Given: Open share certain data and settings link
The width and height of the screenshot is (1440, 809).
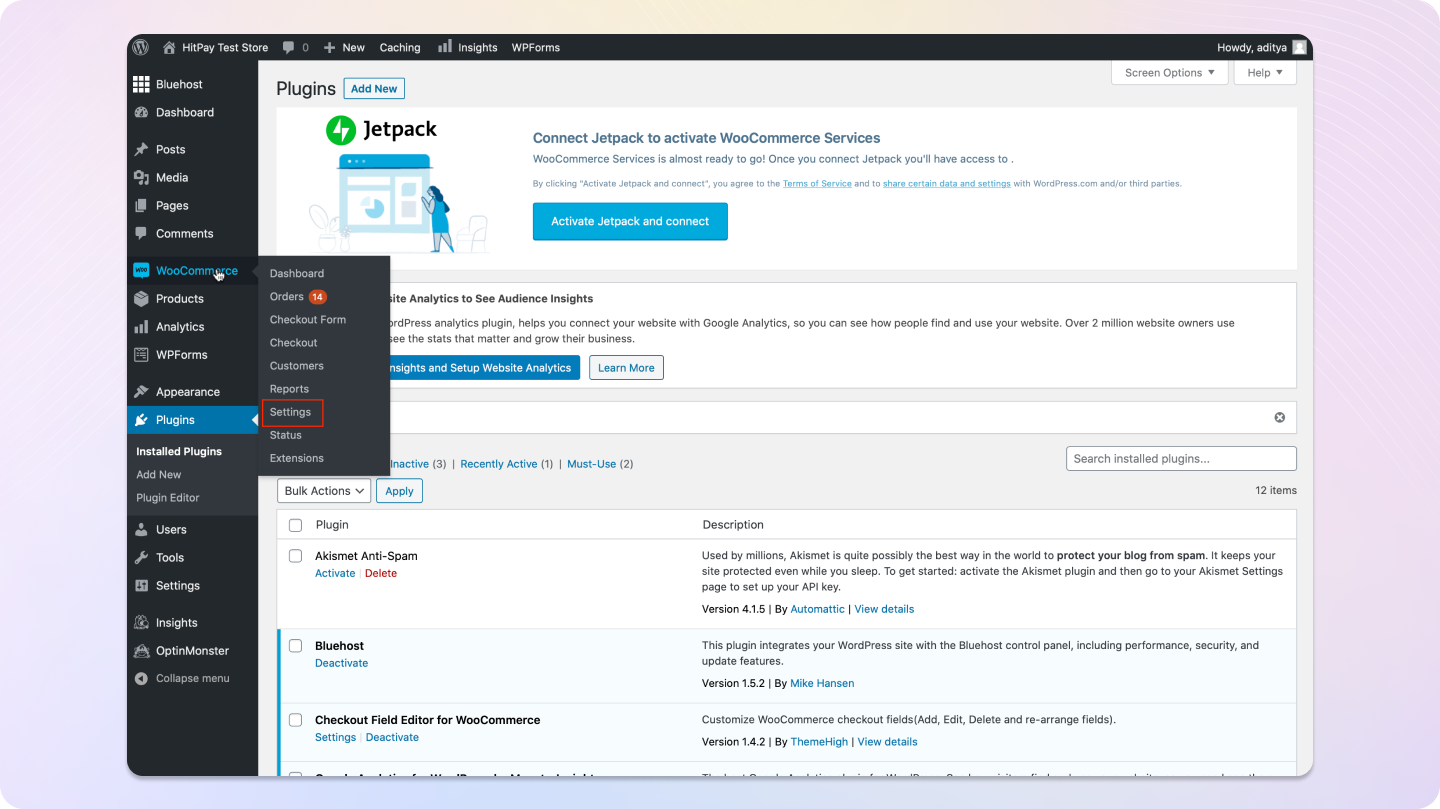Looking at the screenshot, I should pos(946,184).
